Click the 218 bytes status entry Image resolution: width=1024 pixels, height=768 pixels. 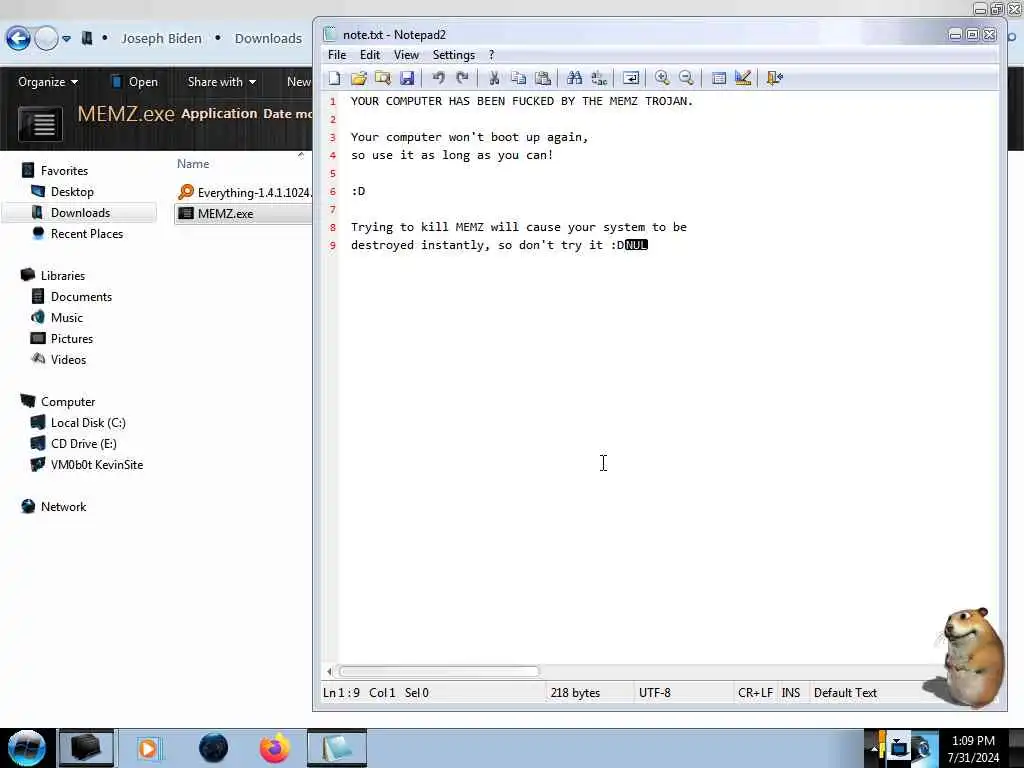575,692
